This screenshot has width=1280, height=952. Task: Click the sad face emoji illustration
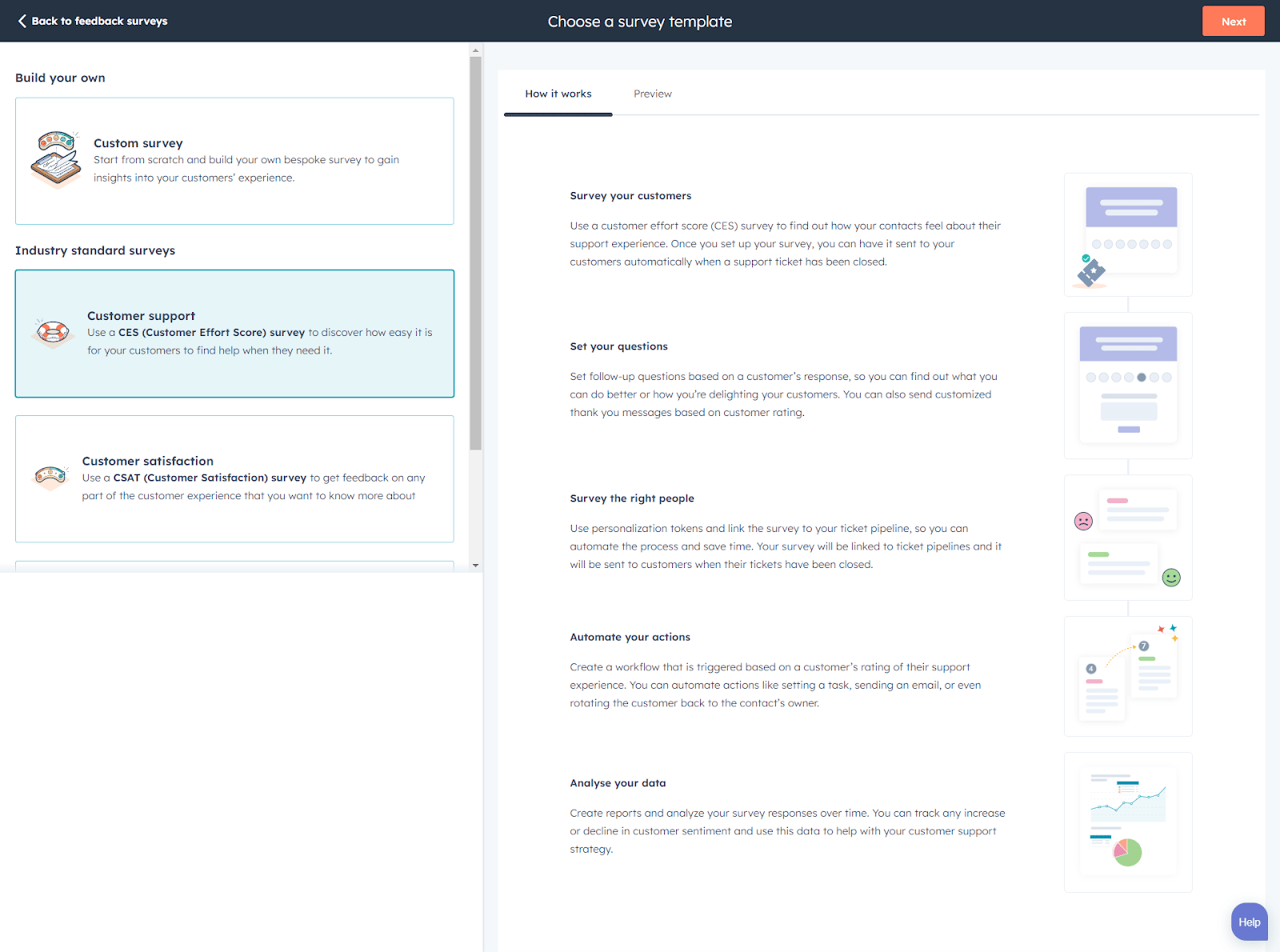click(1083, 520)
